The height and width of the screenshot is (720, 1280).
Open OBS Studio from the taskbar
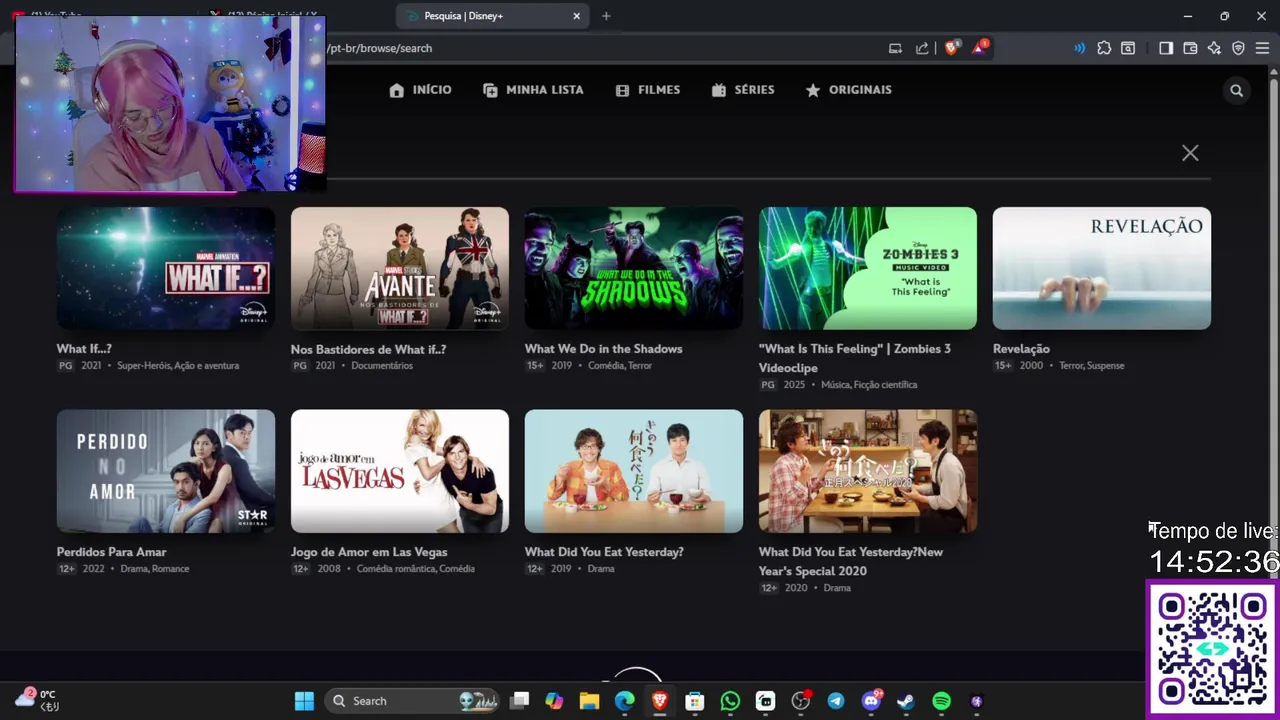point(800,701)
